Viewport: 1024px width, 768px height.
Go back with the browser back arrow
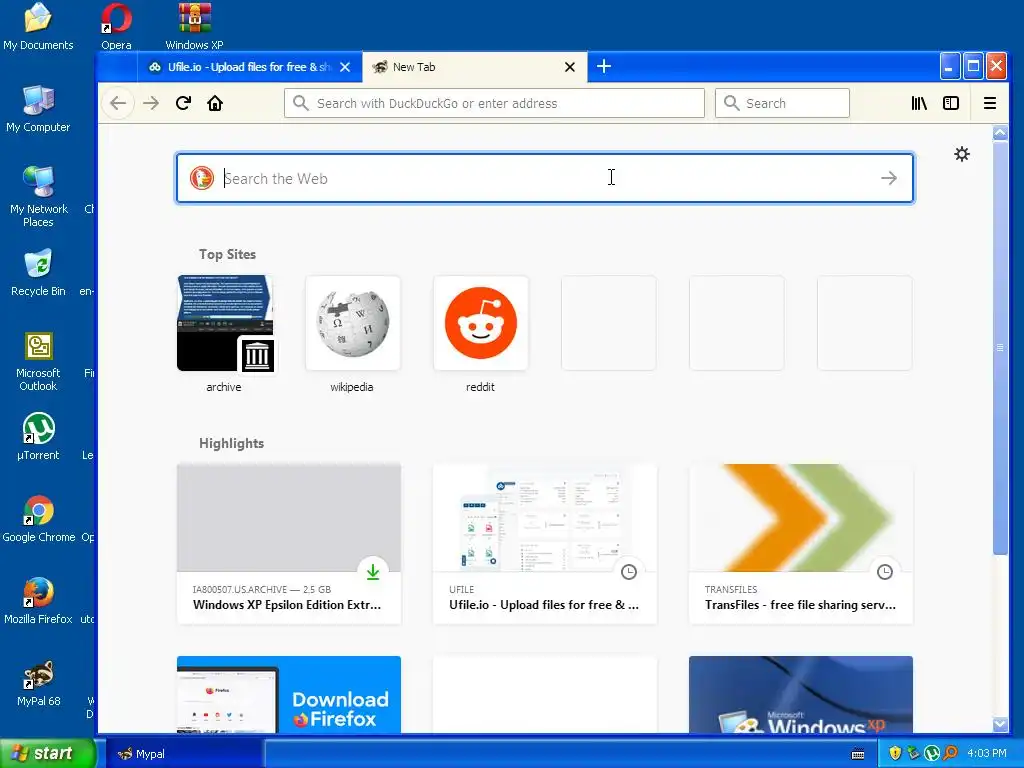[118, 103]
